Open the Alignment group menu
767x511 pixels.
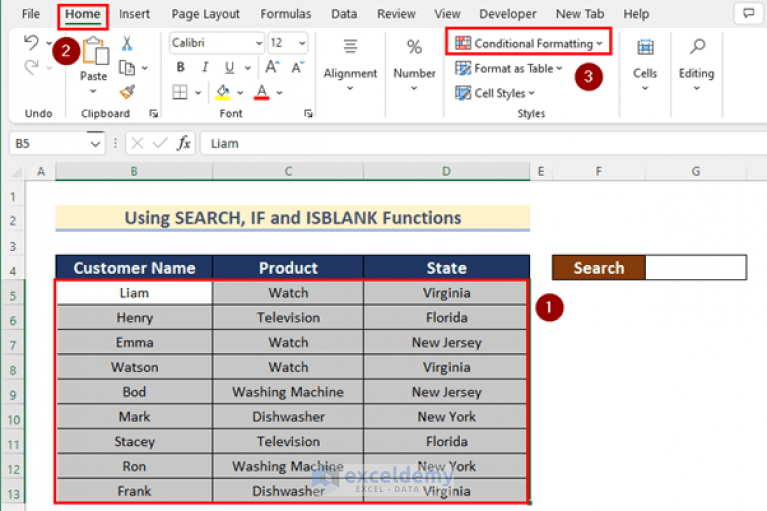350,65
